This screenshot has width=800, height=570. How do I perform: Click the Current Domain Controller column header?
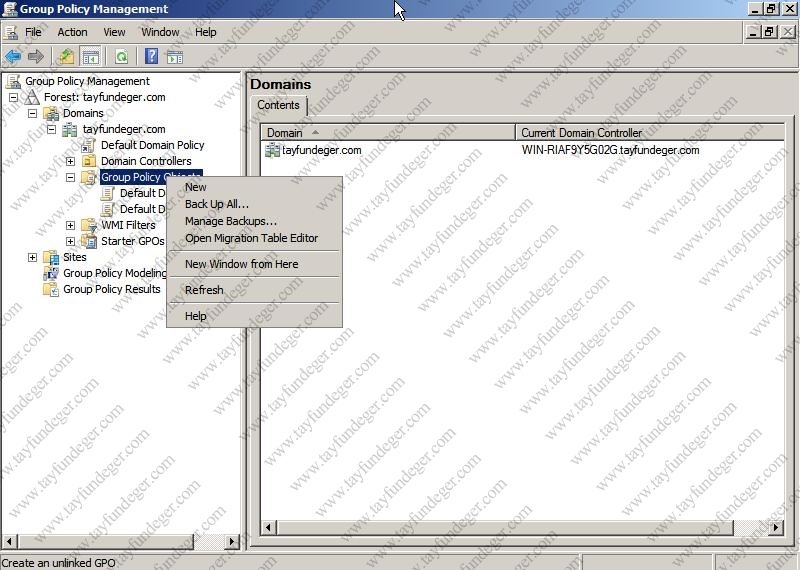[649, 133]
